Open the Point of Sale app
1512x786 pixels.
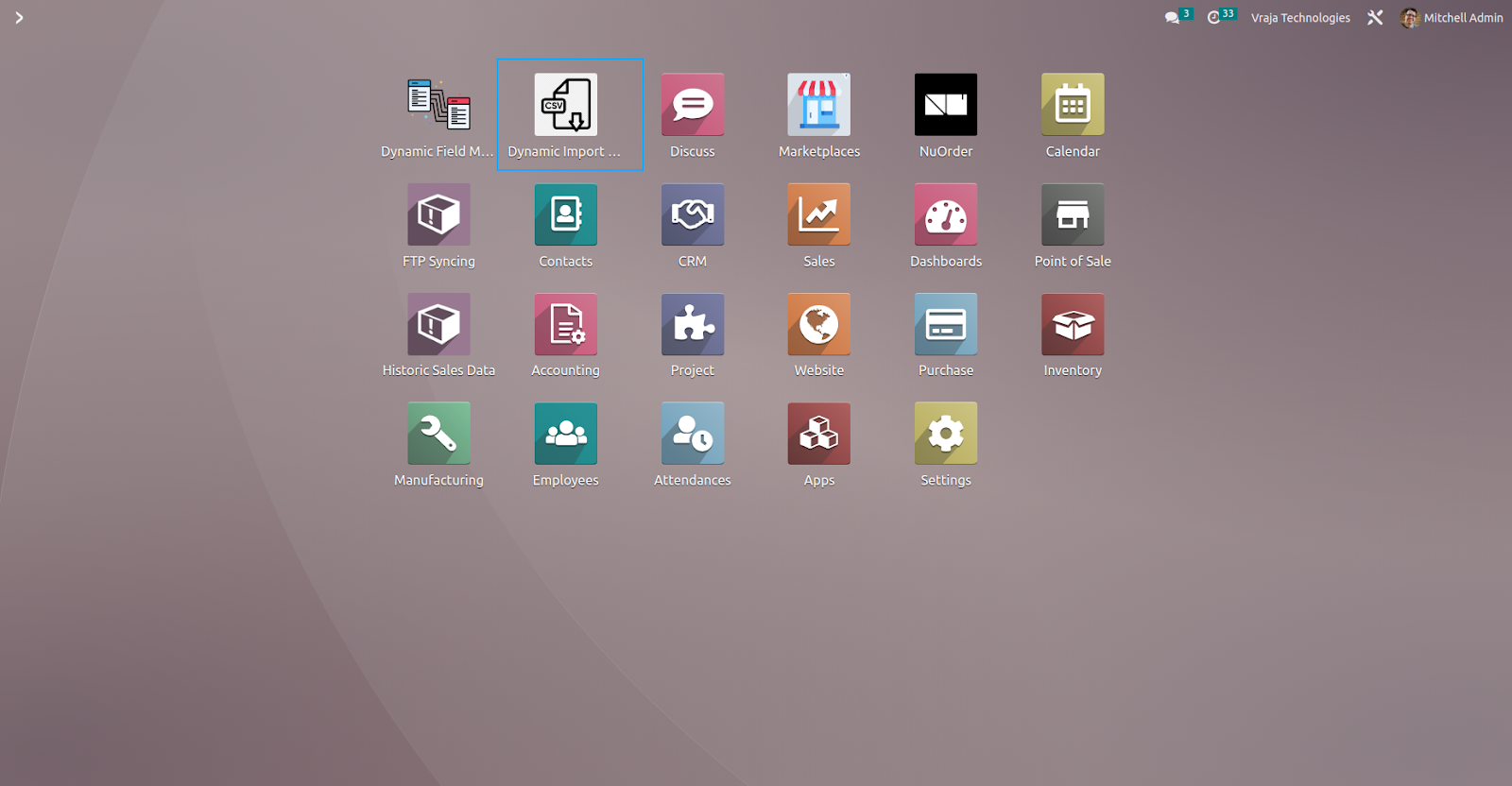tap(1073, 214)
